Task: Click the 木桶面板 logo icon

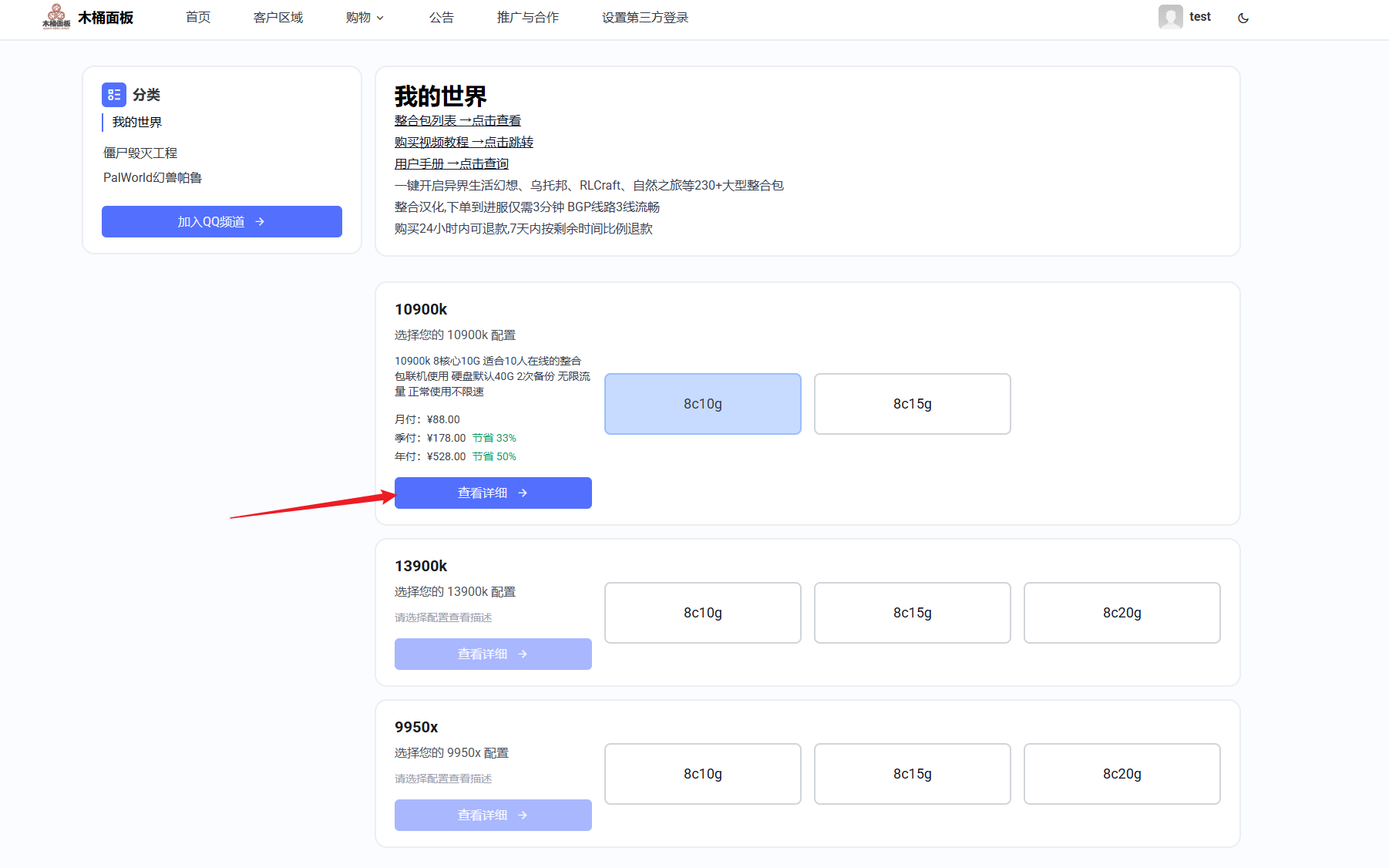Action: [x=56, y=16]
